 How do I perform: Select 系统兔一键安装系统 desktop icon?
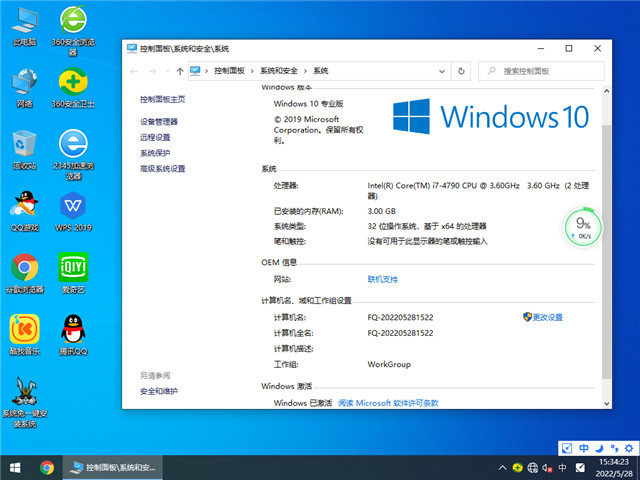(x=24, y=402)
